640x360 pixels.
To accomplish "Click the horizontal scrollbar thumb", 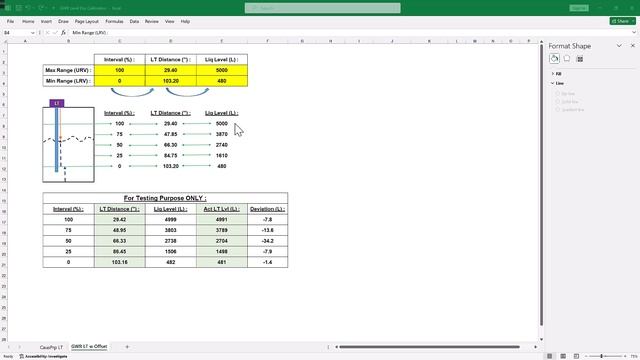I will click(x=429, y=347).
